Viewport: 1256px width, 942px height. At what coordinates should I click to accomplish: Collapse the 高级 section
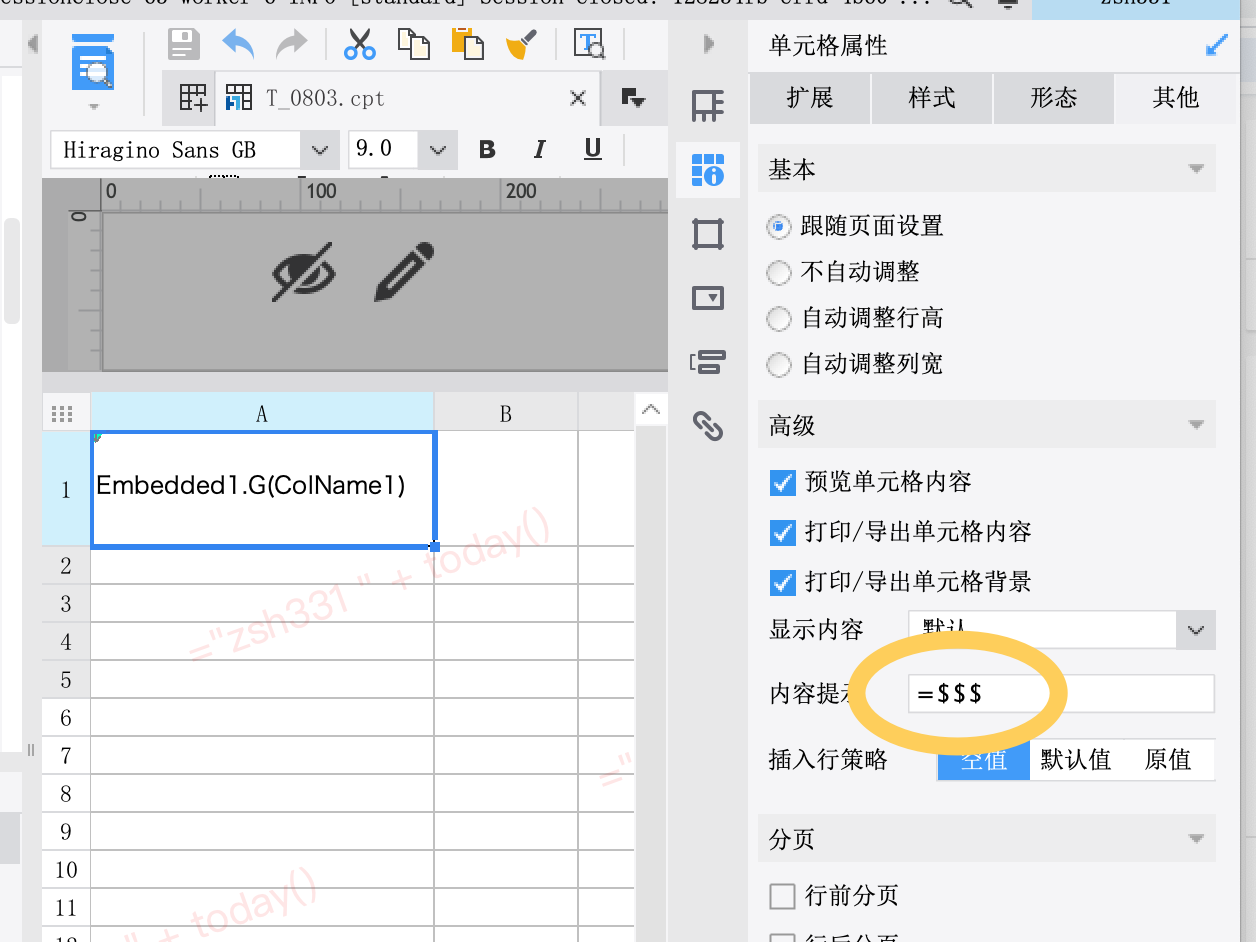[1196, 425]
